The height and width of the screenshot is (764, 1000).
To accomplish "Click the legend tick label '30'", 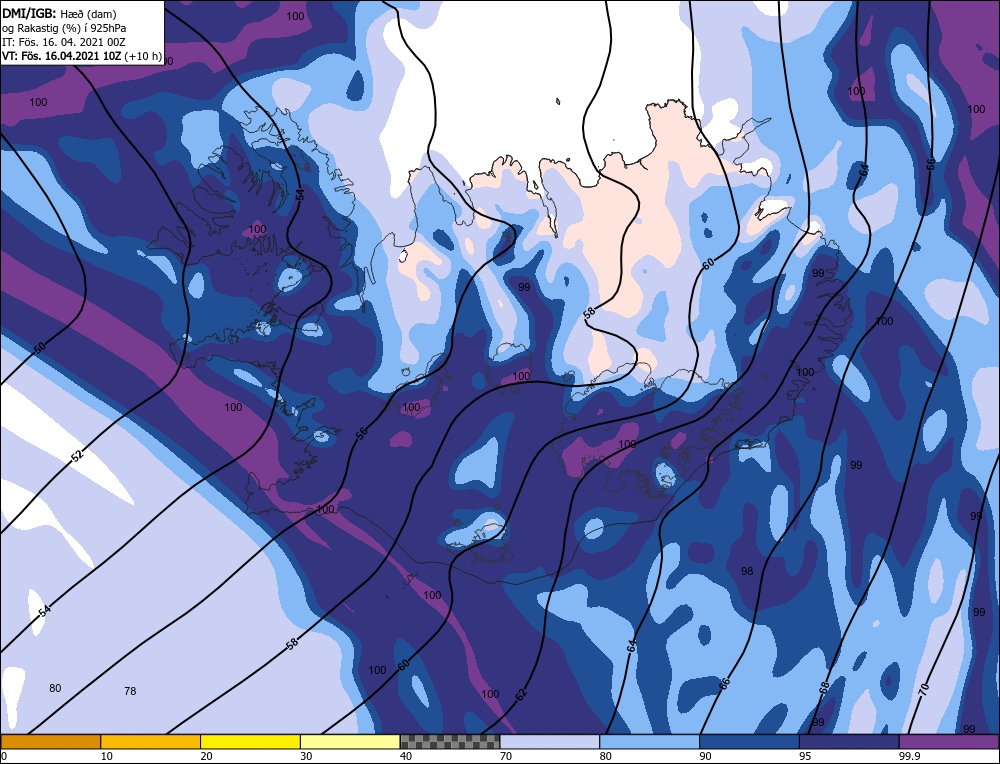I will point(306,756).
